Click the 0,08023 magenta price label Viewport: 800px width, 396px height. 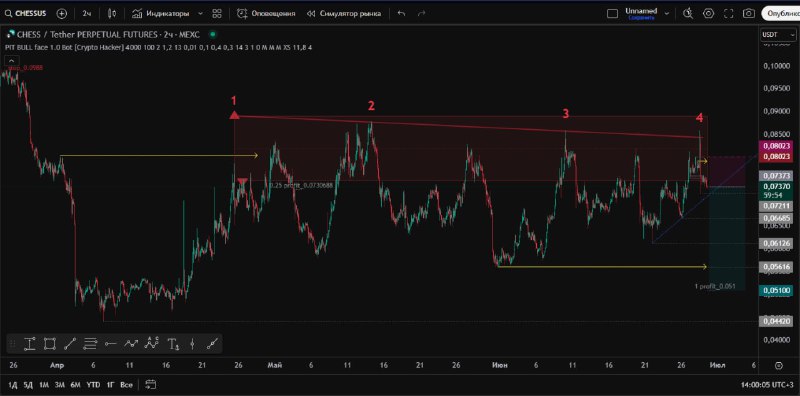pyautogui.click(x=776, y=146)
